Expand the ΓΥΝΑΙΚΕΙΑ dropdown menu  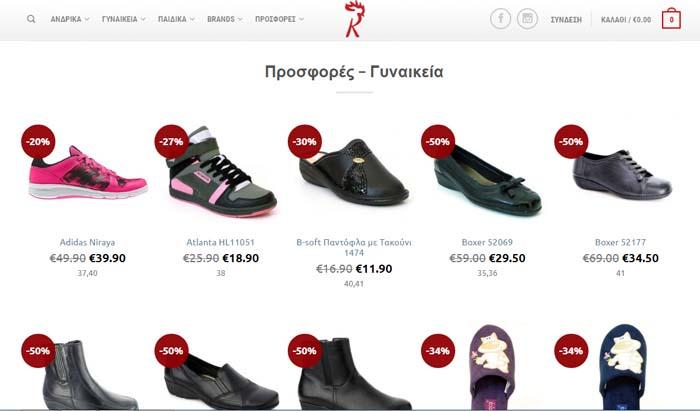[x=124, y=19]
